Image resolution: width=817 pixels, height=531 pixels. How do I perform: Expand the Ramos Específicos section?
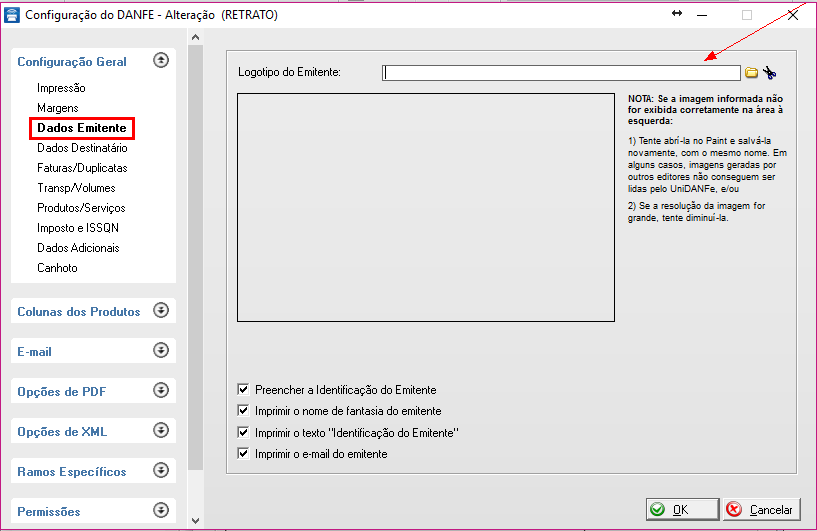click(161, 471)
